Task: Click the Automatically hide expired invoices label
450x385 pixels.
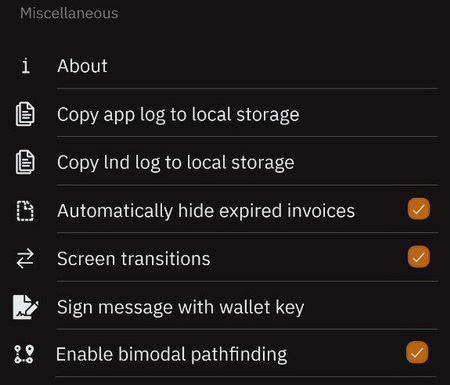Action: [x=206, y=211]
